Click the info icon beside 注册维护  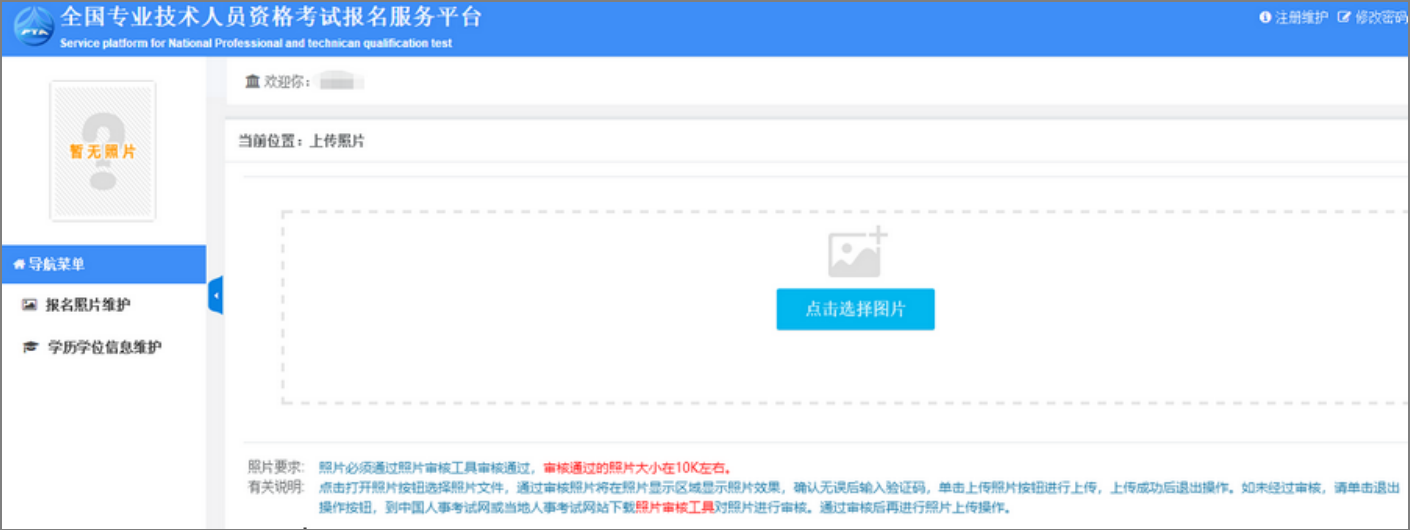click(1265, 17)
